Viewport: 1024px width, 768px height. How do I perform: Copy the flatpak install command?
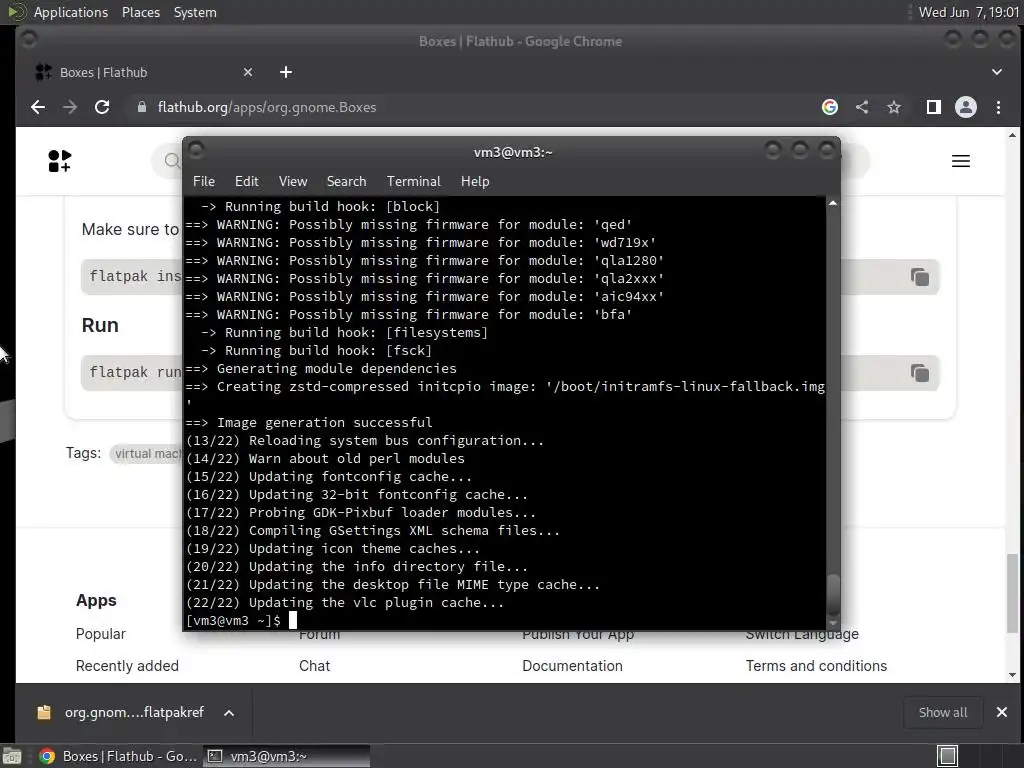(x=920, y=277)
